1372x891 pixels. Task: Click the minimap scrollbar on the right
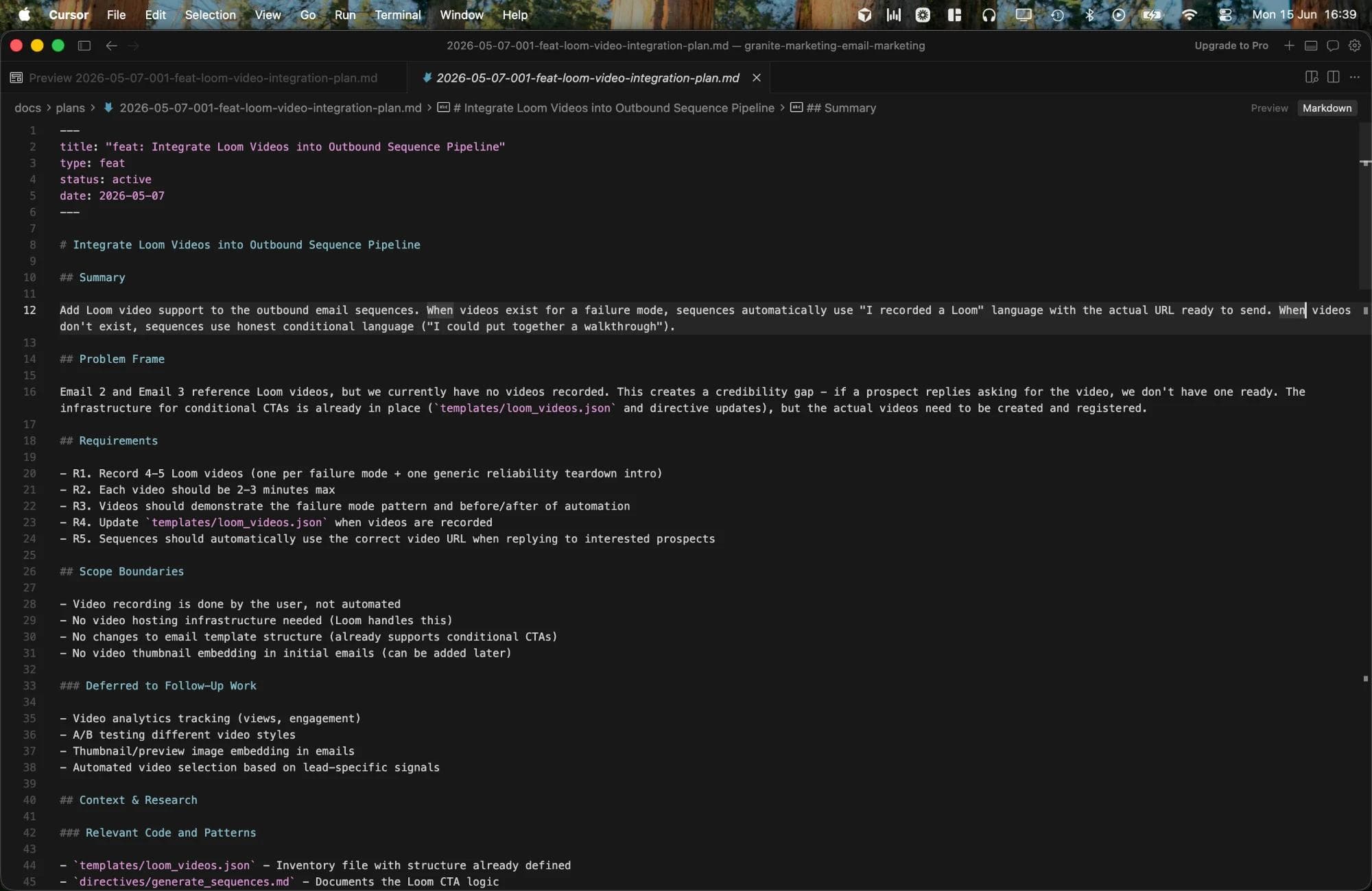coord(1364,206)
